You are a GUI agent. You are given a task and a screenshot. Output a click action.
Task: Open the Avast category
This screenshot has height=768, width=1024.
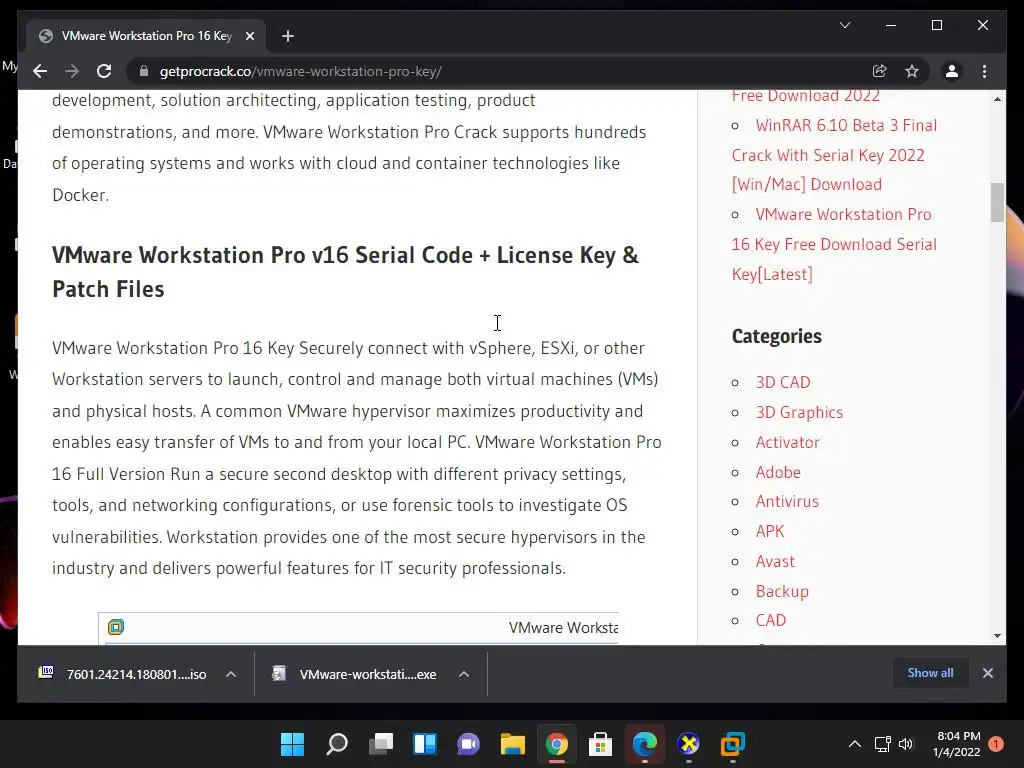click(x=775, y=562)
